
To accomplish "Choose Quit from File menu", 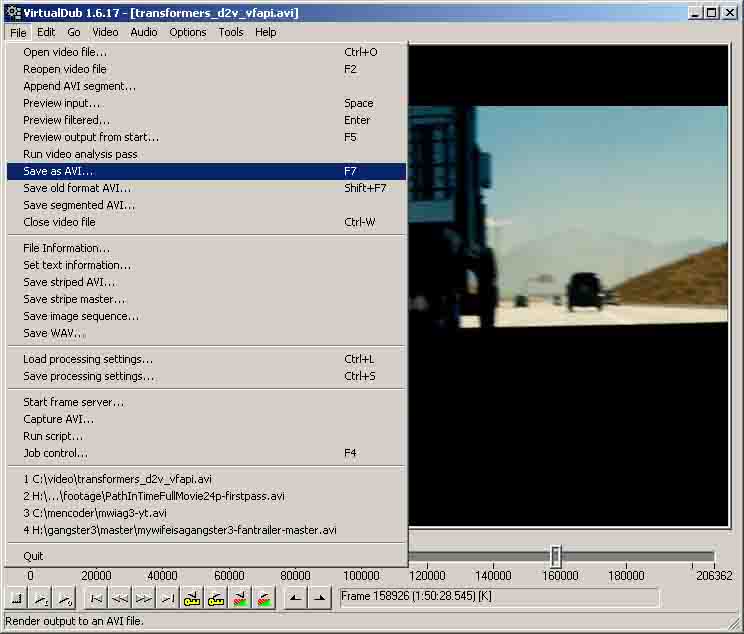I will point(206,556).
